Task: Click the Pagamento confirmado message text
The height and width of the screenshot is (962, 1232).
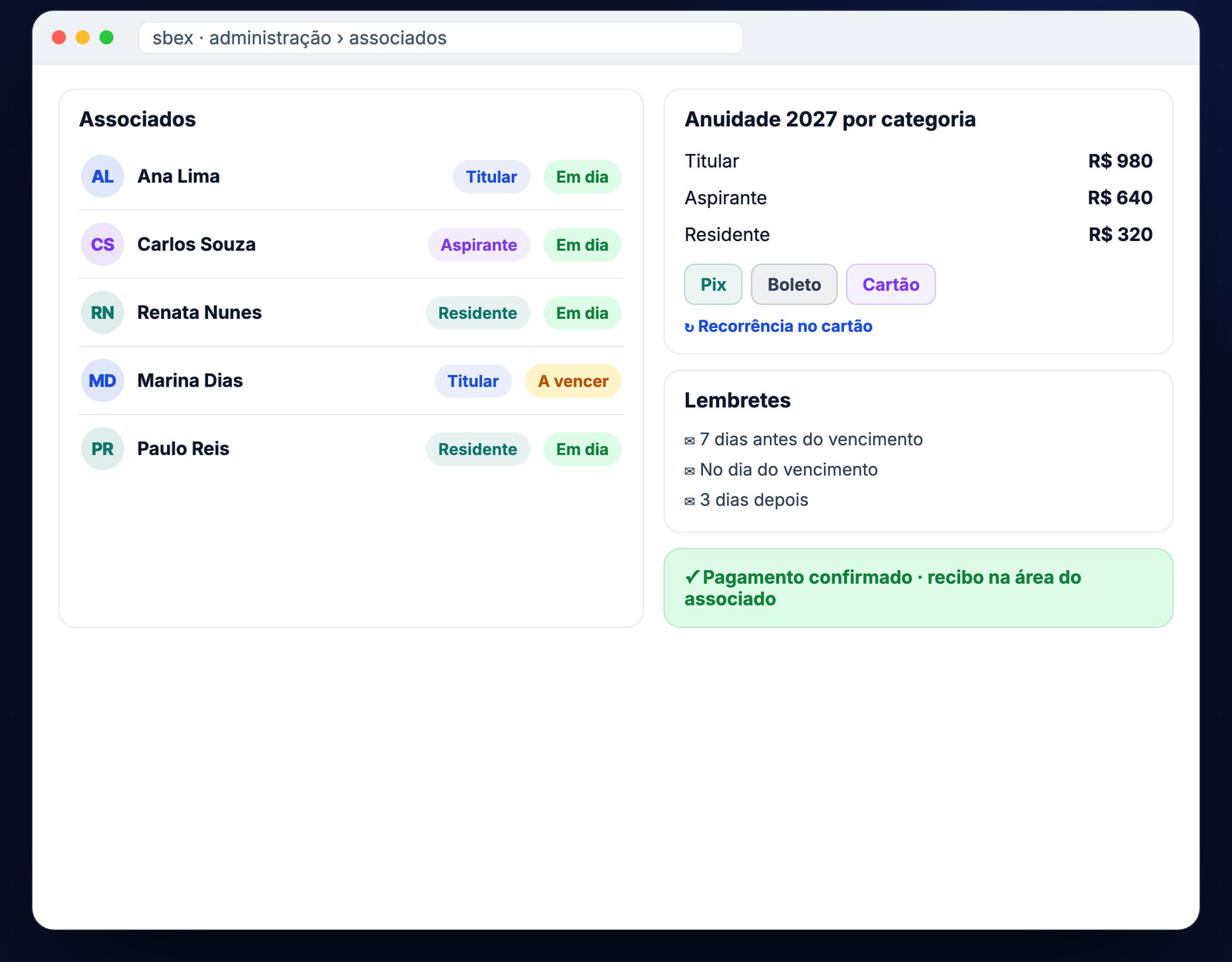Action: tap(883, 588)
